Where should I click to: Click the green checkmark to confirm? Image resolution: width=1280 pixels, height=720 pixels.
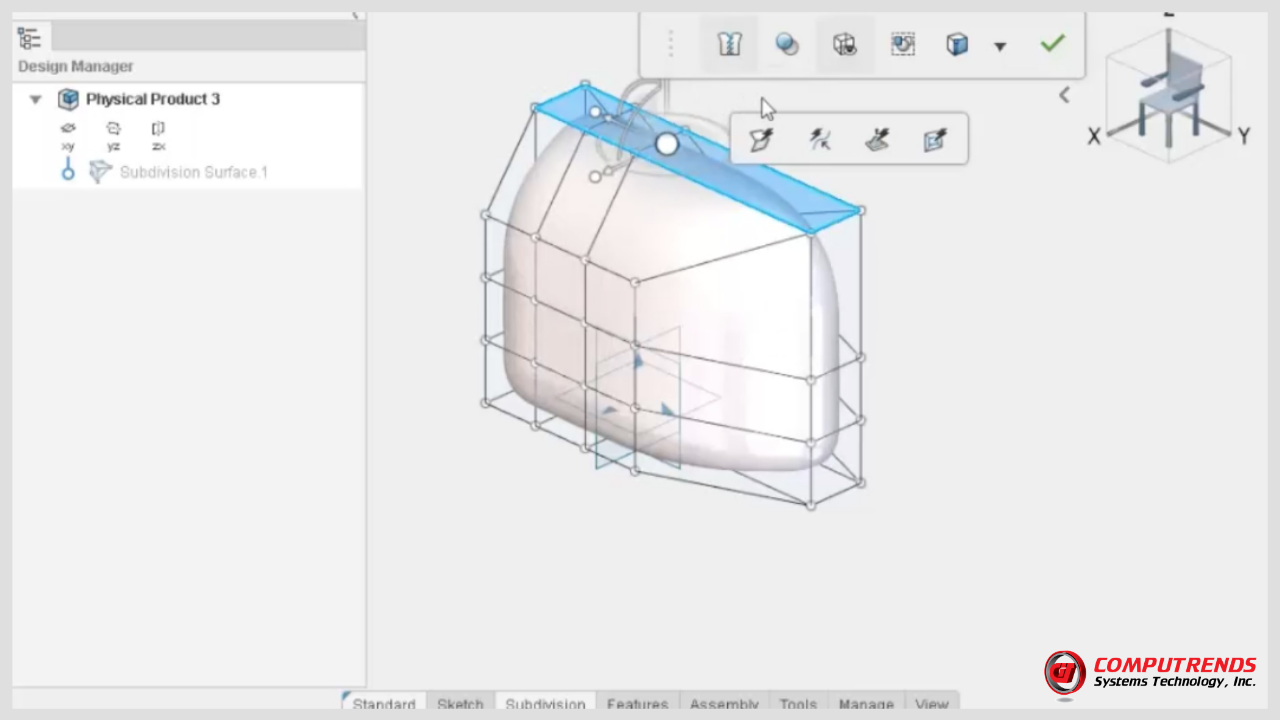pos(1052,44)
